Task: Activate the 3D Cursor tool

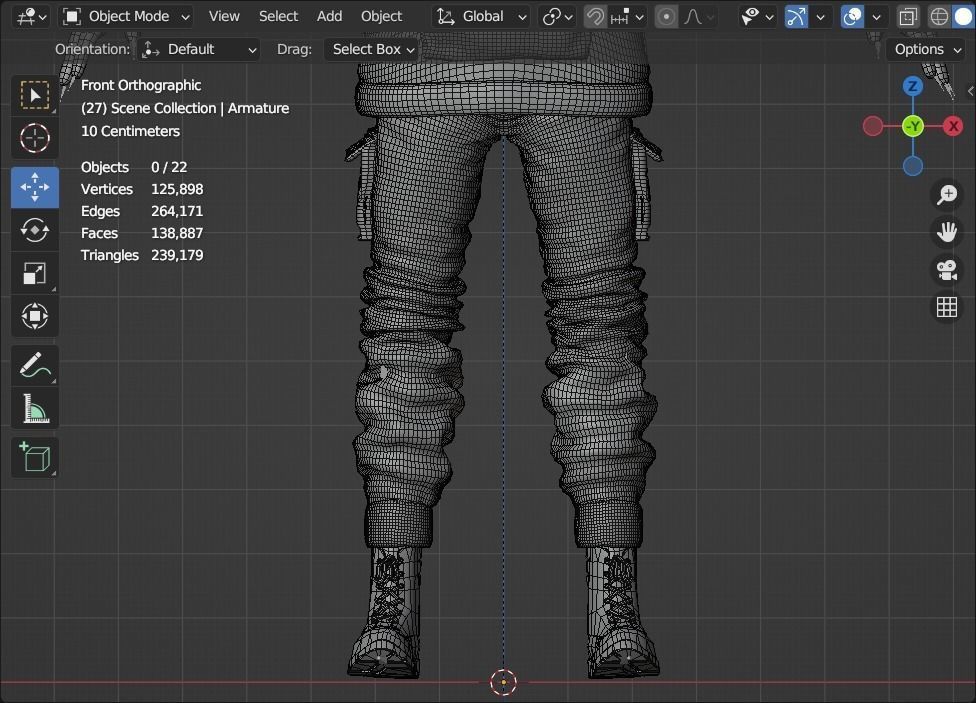Action: (x=35, y=138)
